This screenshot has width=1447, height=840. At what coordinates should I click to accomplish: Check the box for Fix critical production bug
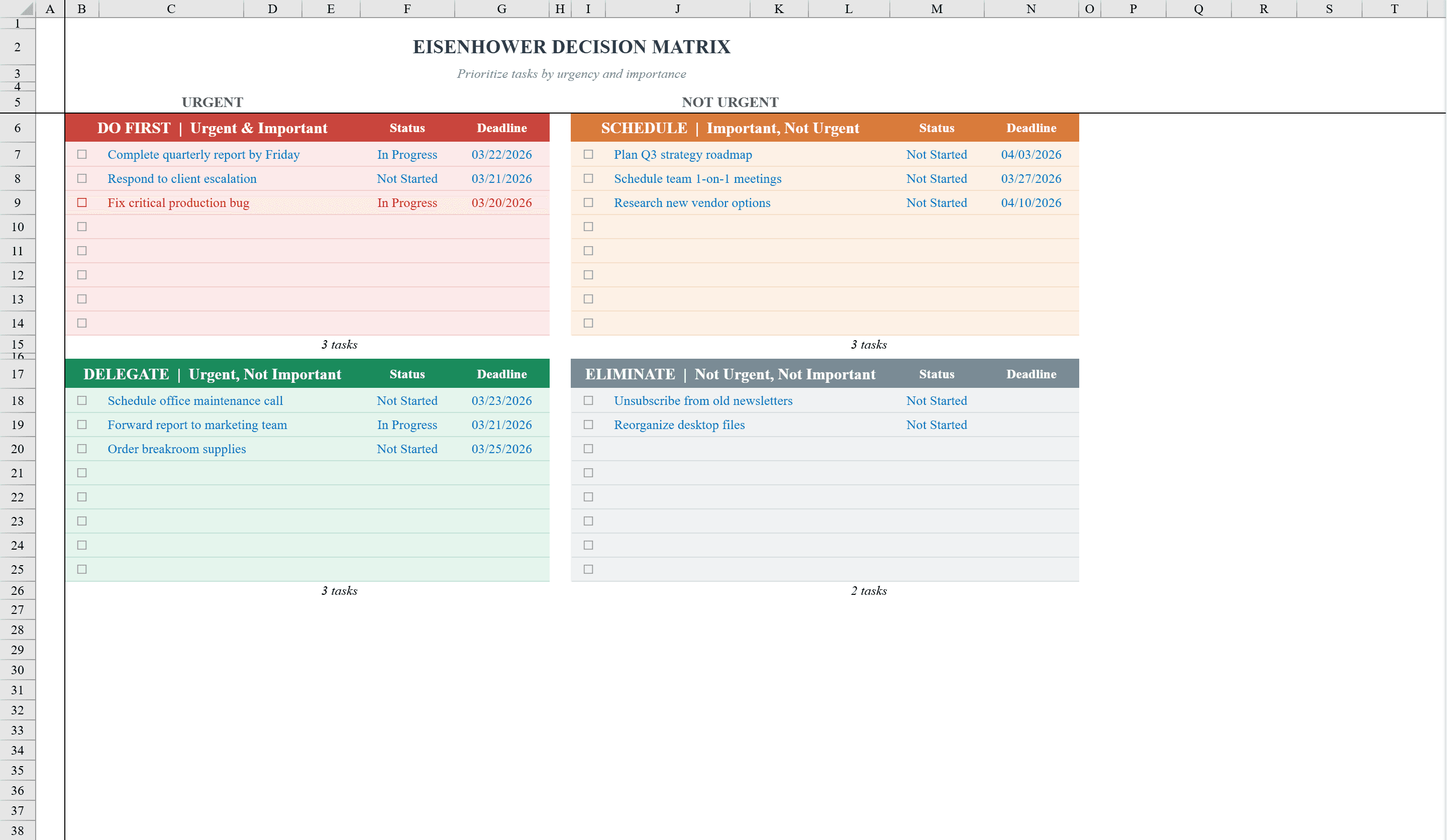(x=81, y=202)
